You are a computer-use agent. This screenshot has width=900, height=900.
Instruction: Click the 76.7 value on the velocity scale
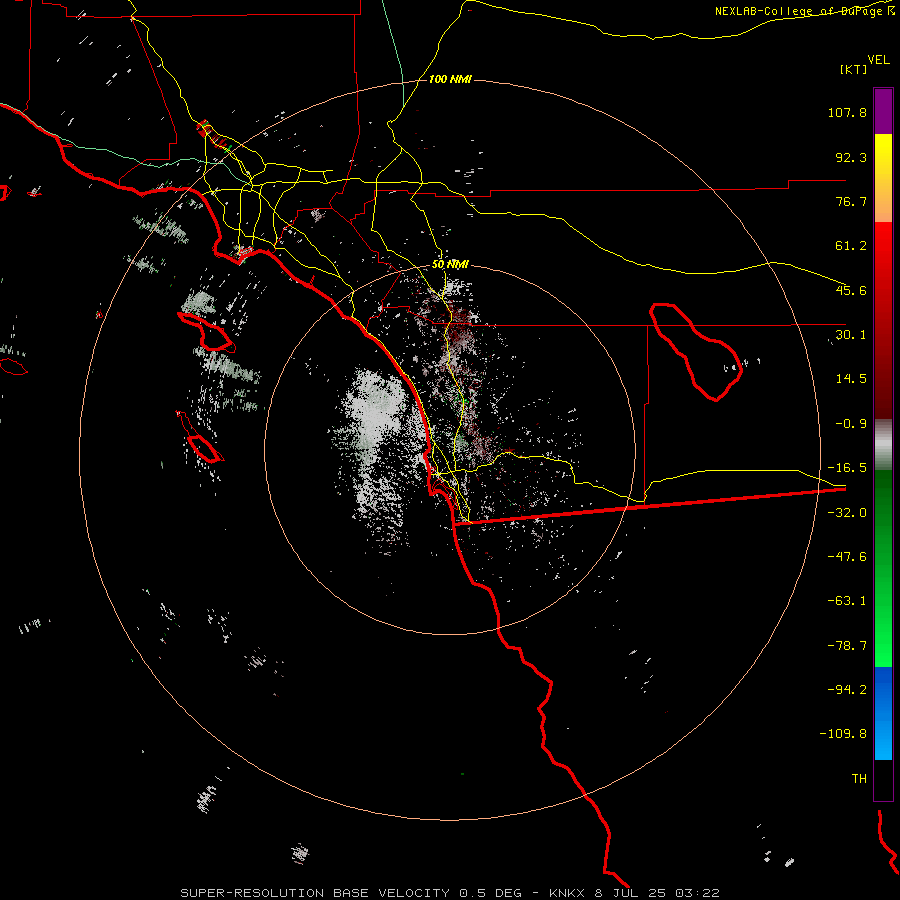(851, 201)
